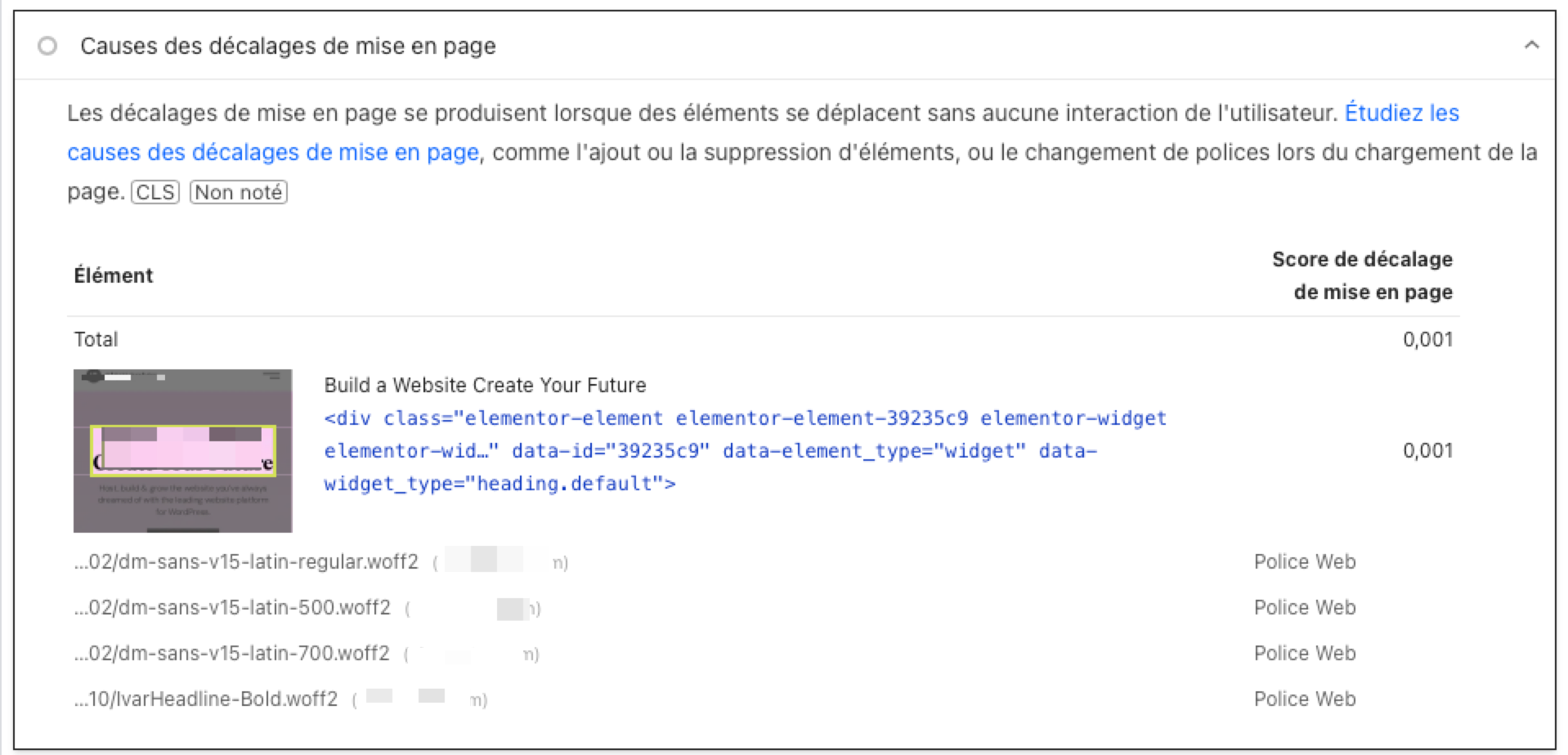
Task: Click 'Police Web' label for dm-sans regular
Action: pos(1305,562)
